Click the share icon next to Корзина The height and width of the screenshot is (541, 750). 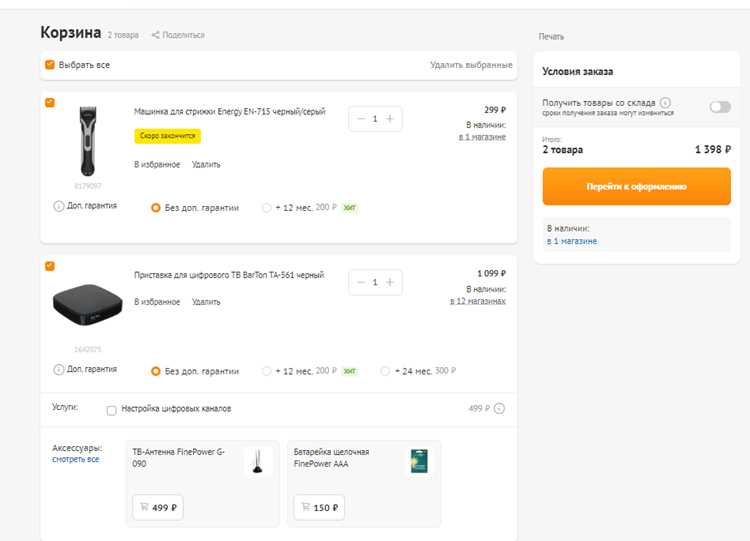tap(155, 35)
